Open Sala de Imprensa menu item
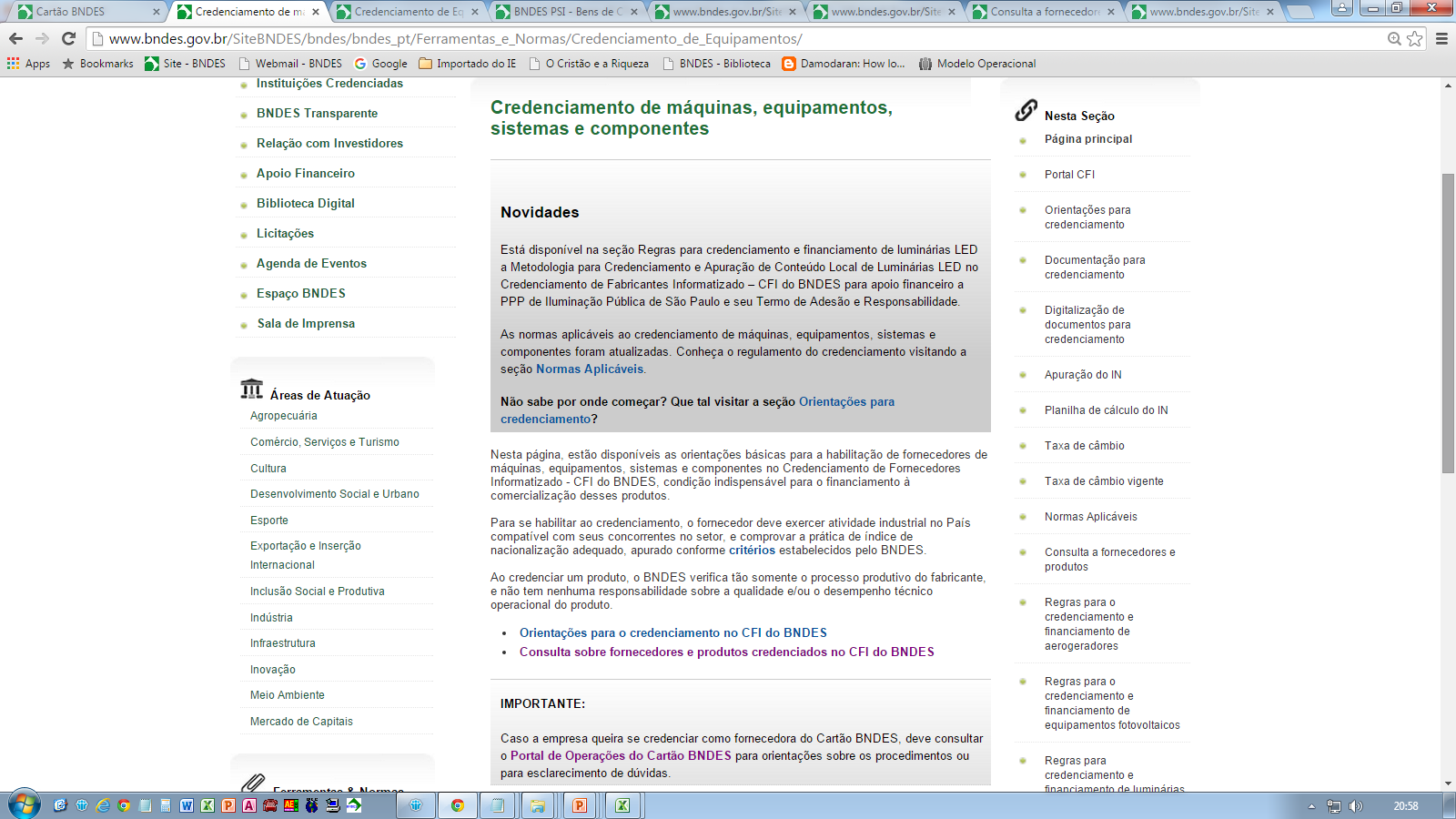Viewport: 1456px width, 819px height. 306,323
